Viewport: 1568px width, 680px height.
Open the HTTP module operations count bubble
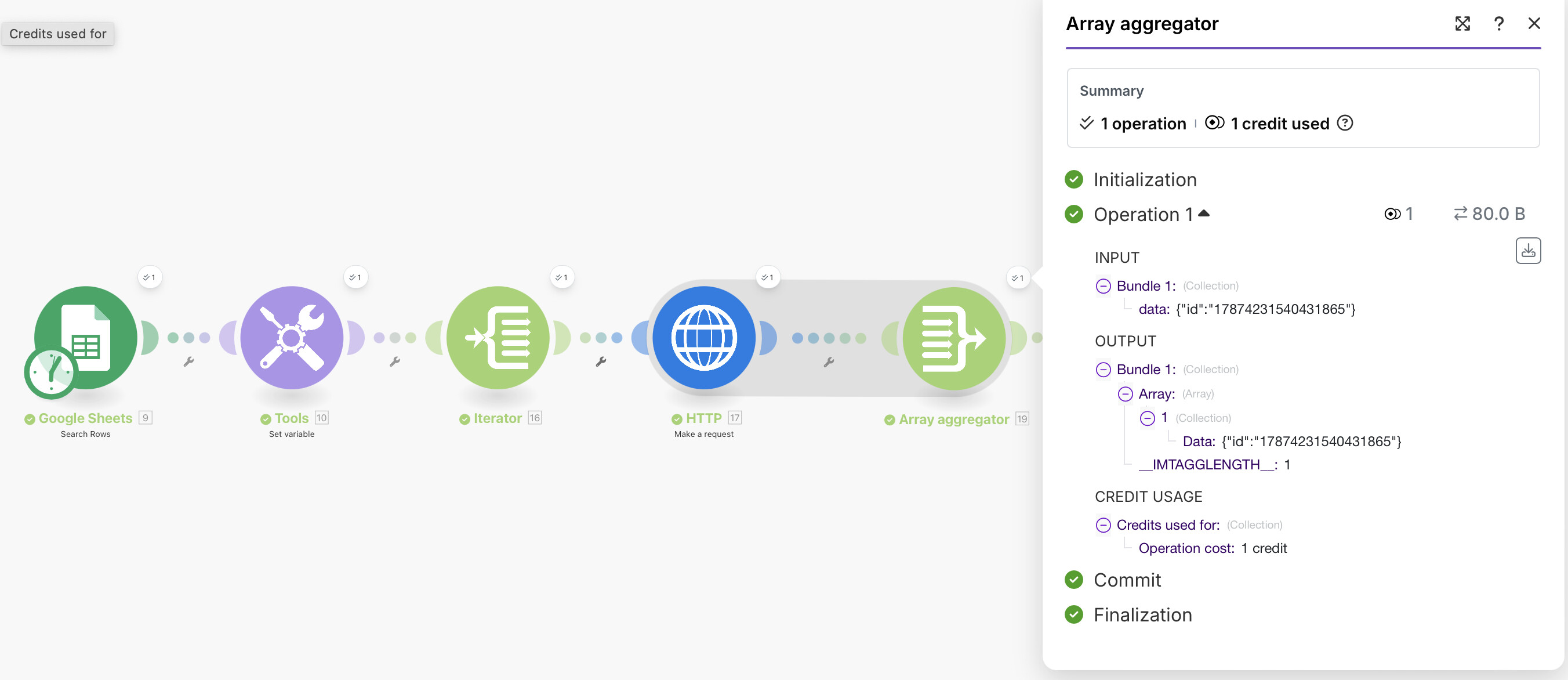click(768, 277)
